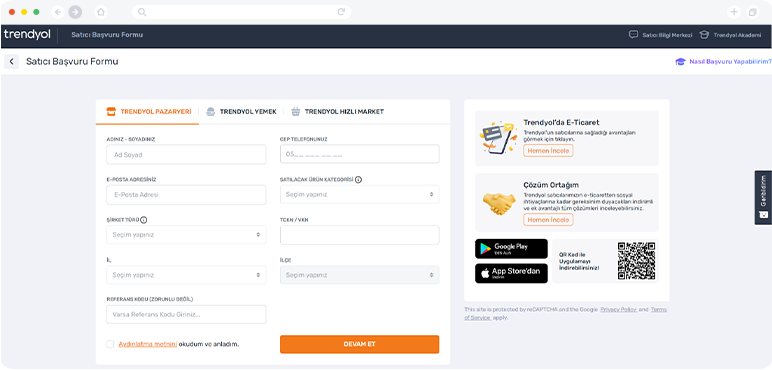This screenshot has height=370, width=772.
Task: Click browser back arrow button
Action: click(58, 12)
